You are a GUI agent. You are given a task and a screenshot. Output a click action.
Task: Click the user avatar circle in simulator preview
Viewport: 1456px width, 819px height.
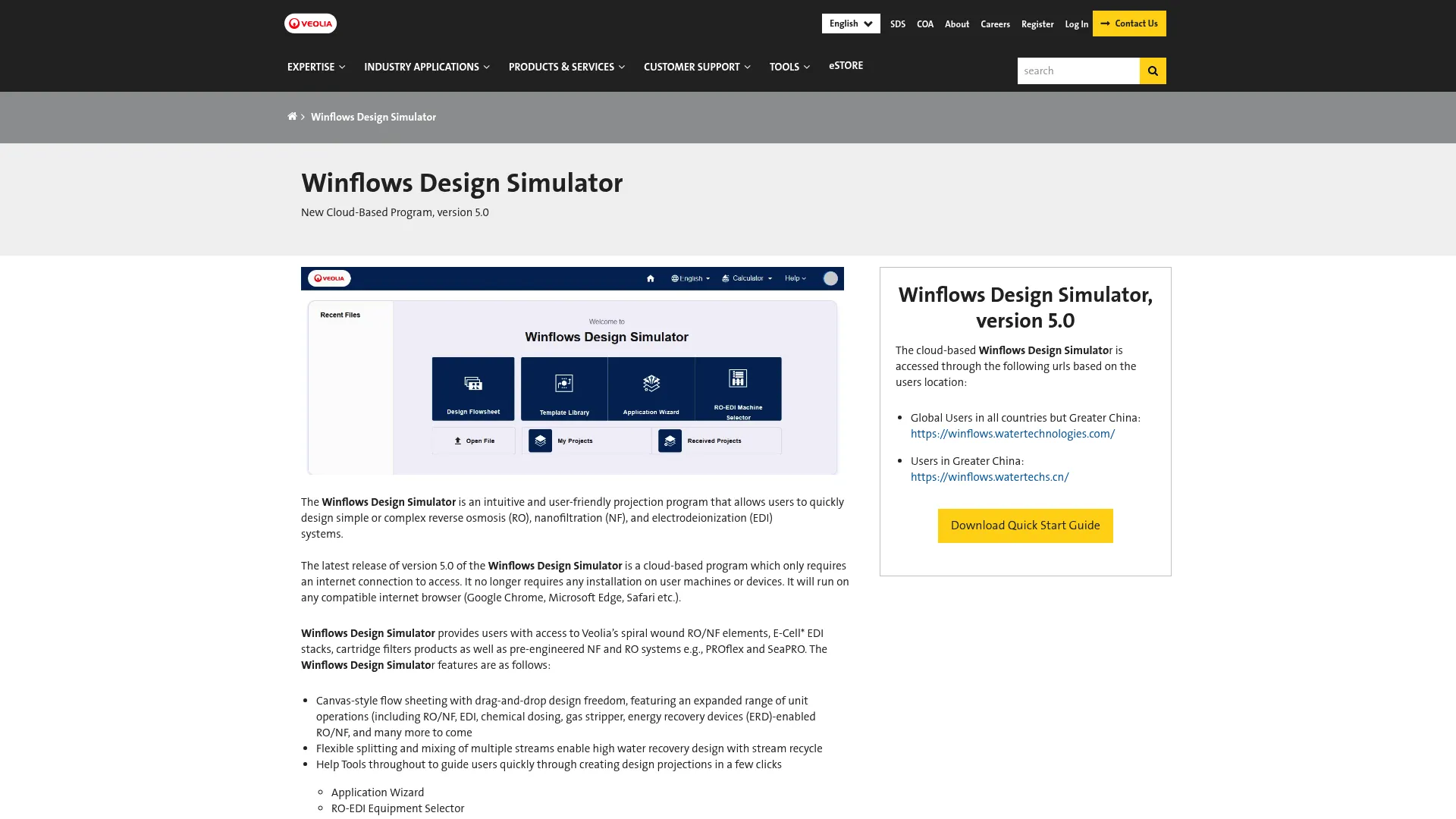(830, 278)
